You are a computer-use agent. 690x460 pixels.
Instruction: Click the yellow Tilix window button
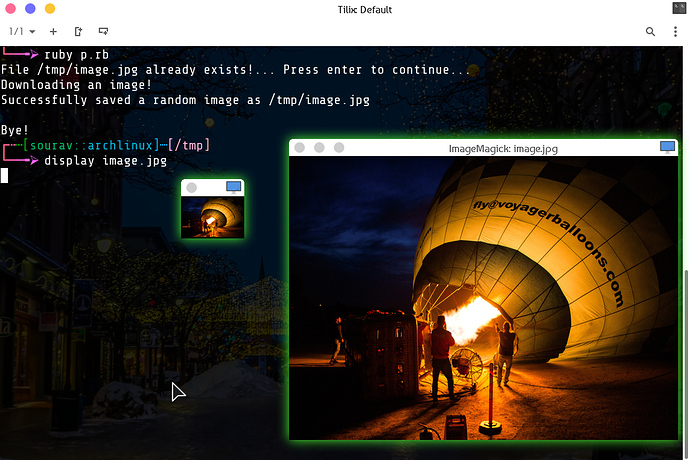(49, 8)
